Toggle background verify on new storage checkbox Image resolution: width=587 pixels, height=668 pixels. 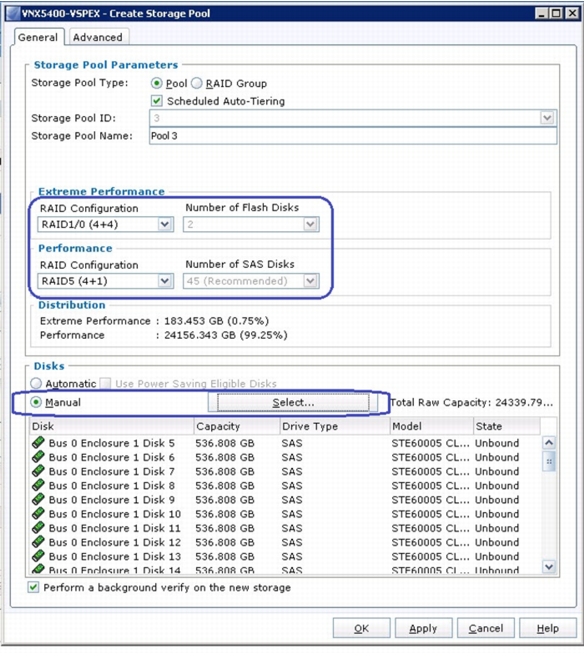(x=33, y=587)
